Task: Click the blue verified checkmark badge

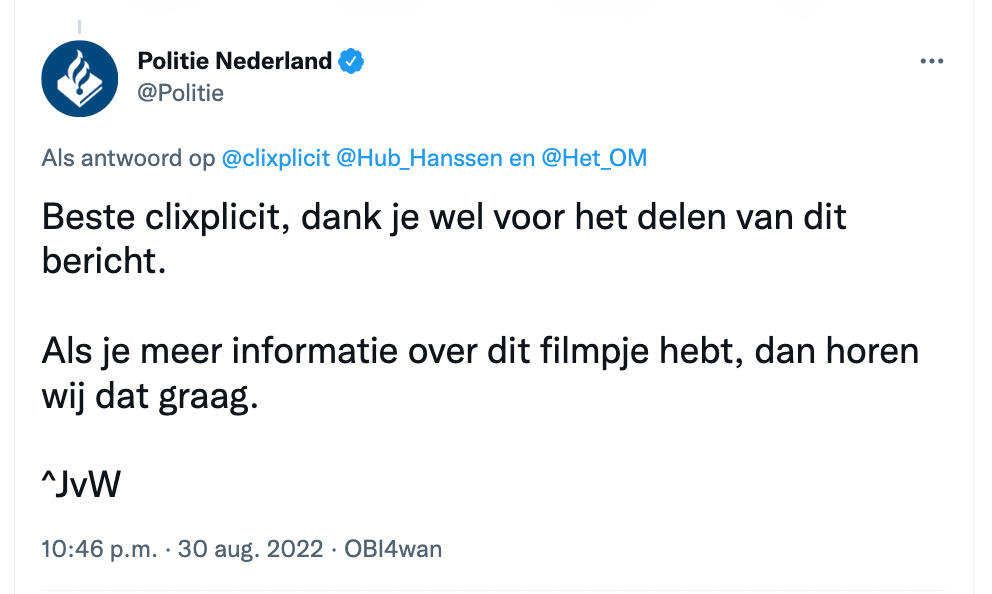Action: pyautogui.click(x=350, y=61)
